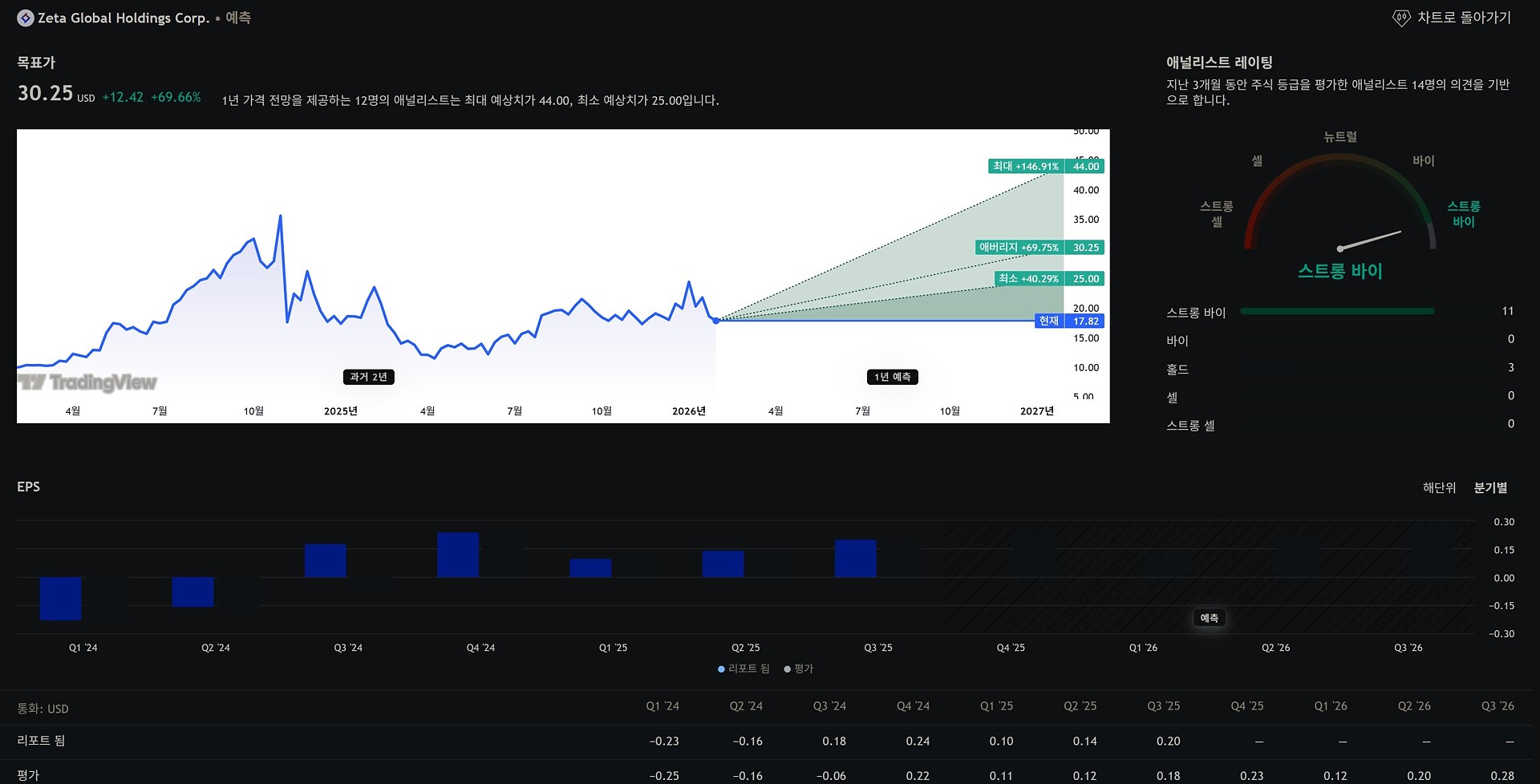
Task: Click the analyst rating gauge needle
Action: pyautogui.click(x=1370, y=240)
